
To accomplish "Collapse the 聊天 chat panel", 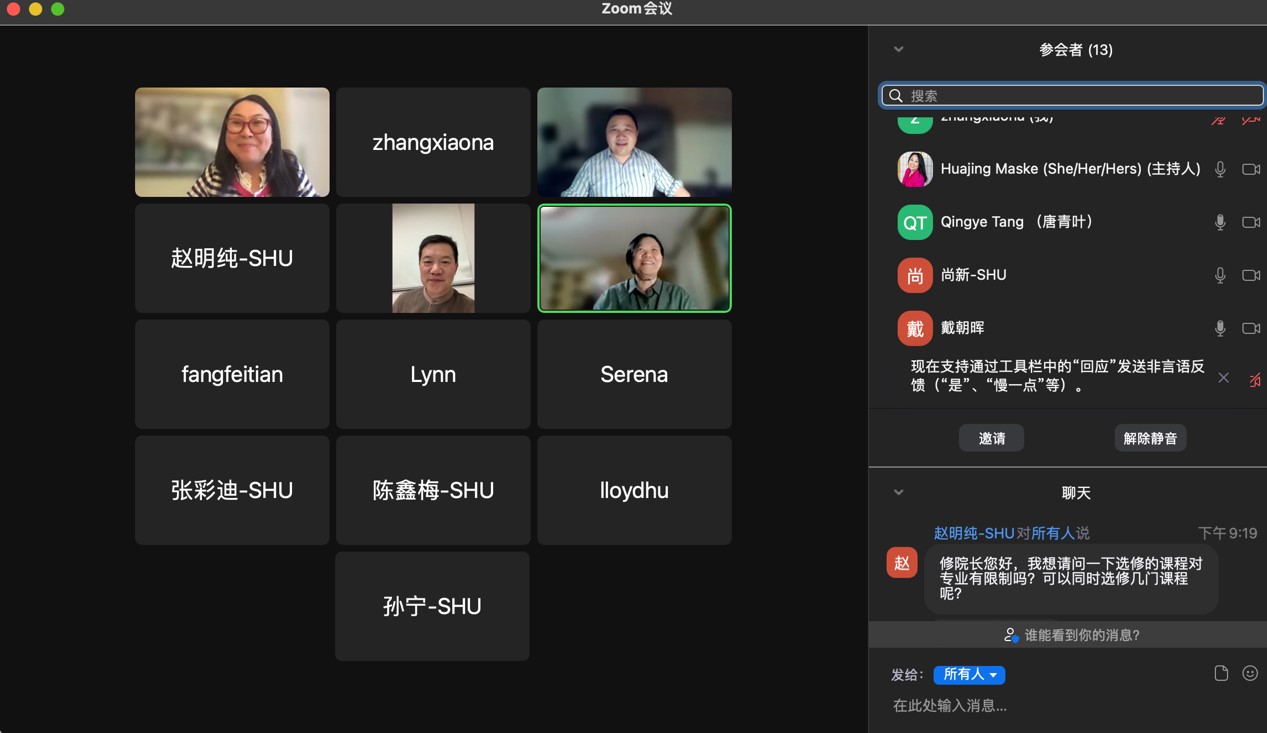I will coord(898,492).
